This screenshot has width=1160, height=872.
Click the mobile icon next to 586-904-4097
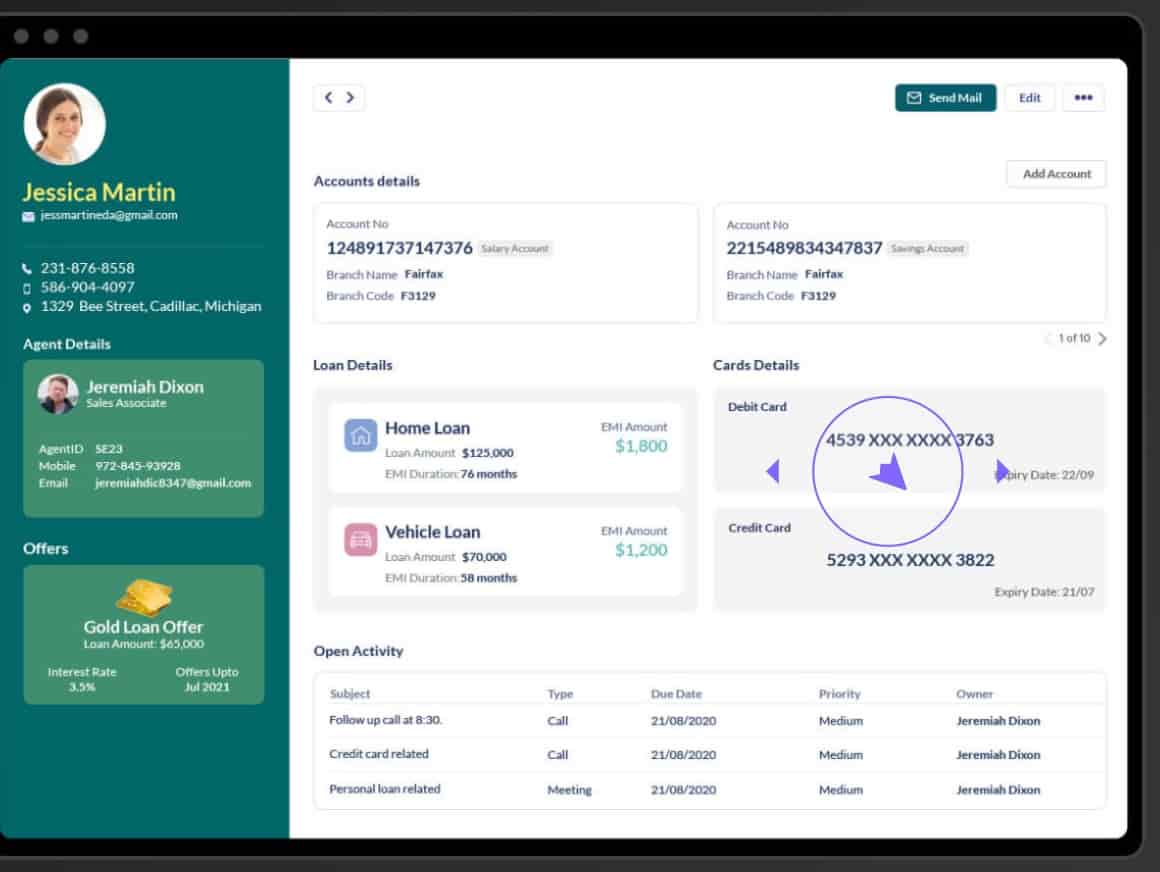27,288
